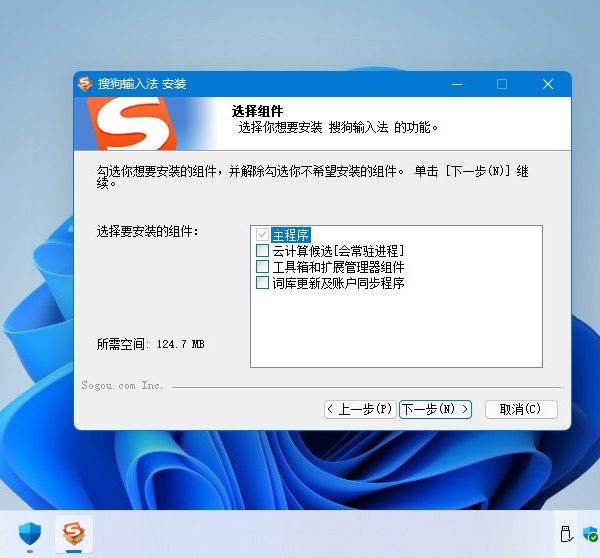Open Windows Security from the taskbar
Screen dimensions: 600x558
pyautogui.click(x=28, y=534)
